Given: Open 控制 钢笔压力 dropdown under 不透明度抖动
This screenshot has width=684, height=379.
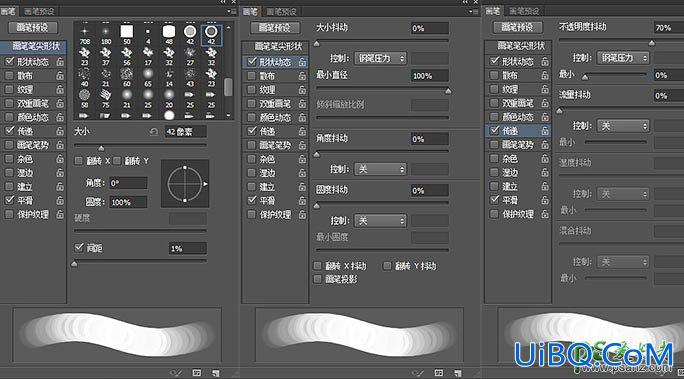Looking at the screenshot, I should [x=623, y=58].
